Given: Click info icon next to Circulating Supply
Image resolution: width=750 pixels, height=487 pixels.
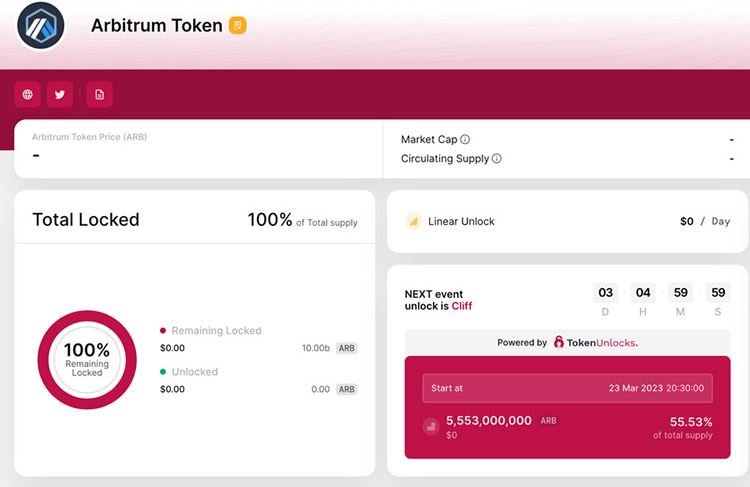Looking at the screenshot, I should coord(497,159).
